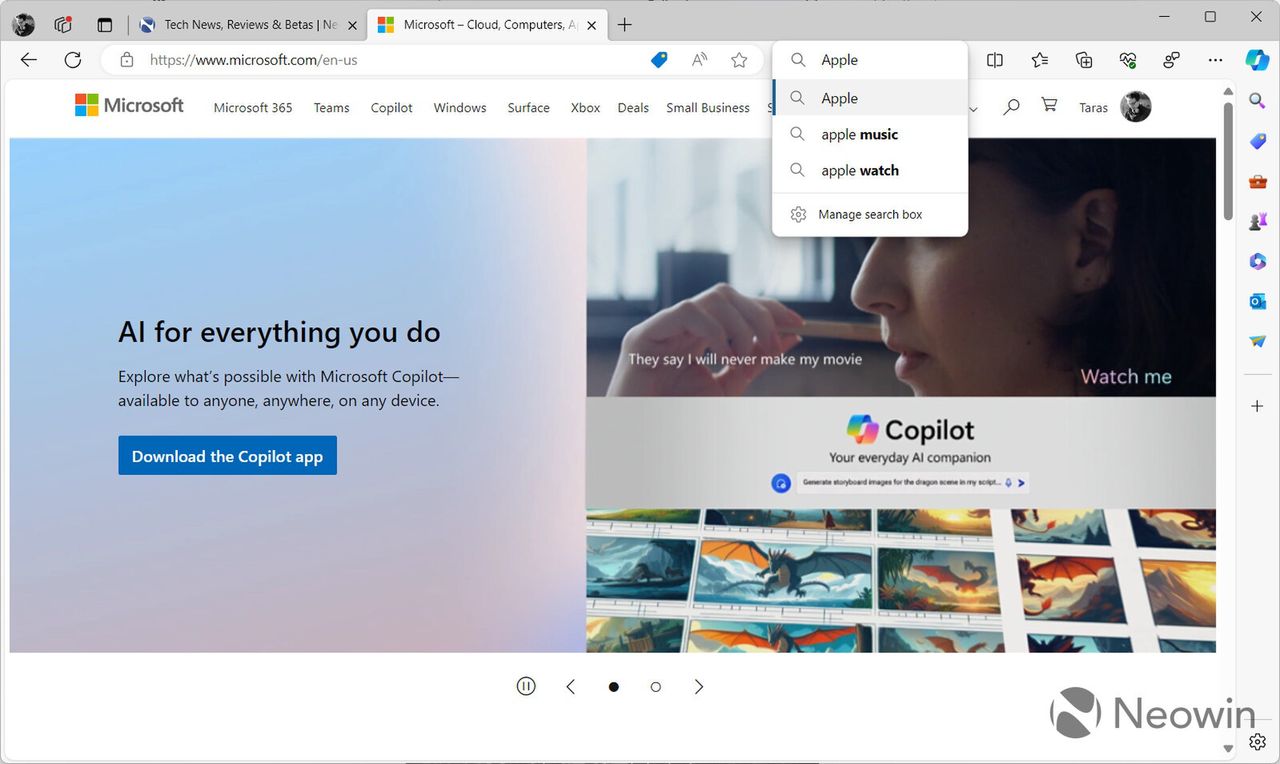Open Xbox nav link
Image resolution: width=1280 pixels, height=764 pixels.
[x=585, y=108]
